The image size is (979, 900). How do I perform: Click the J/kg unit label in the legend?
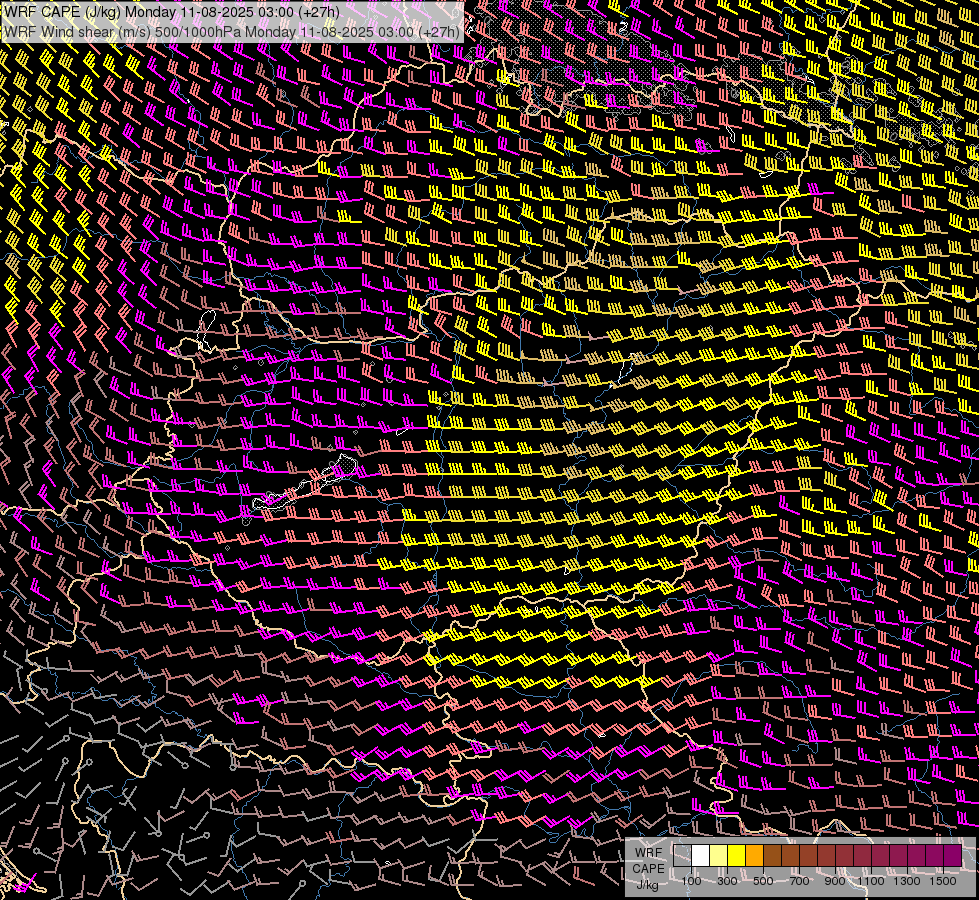coord(648,885)
